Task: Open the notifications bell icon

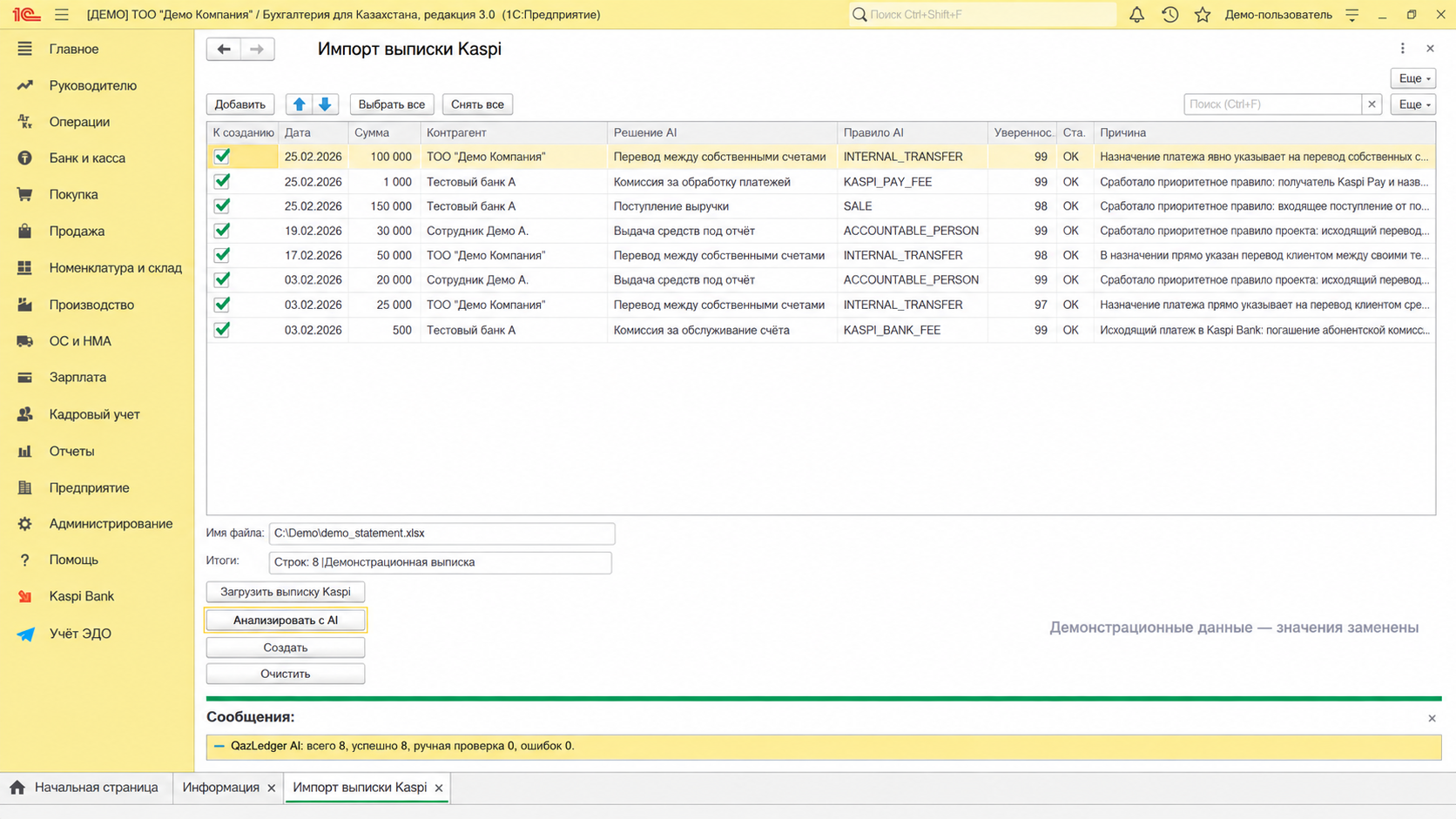Action: (x=1136, y=15)
